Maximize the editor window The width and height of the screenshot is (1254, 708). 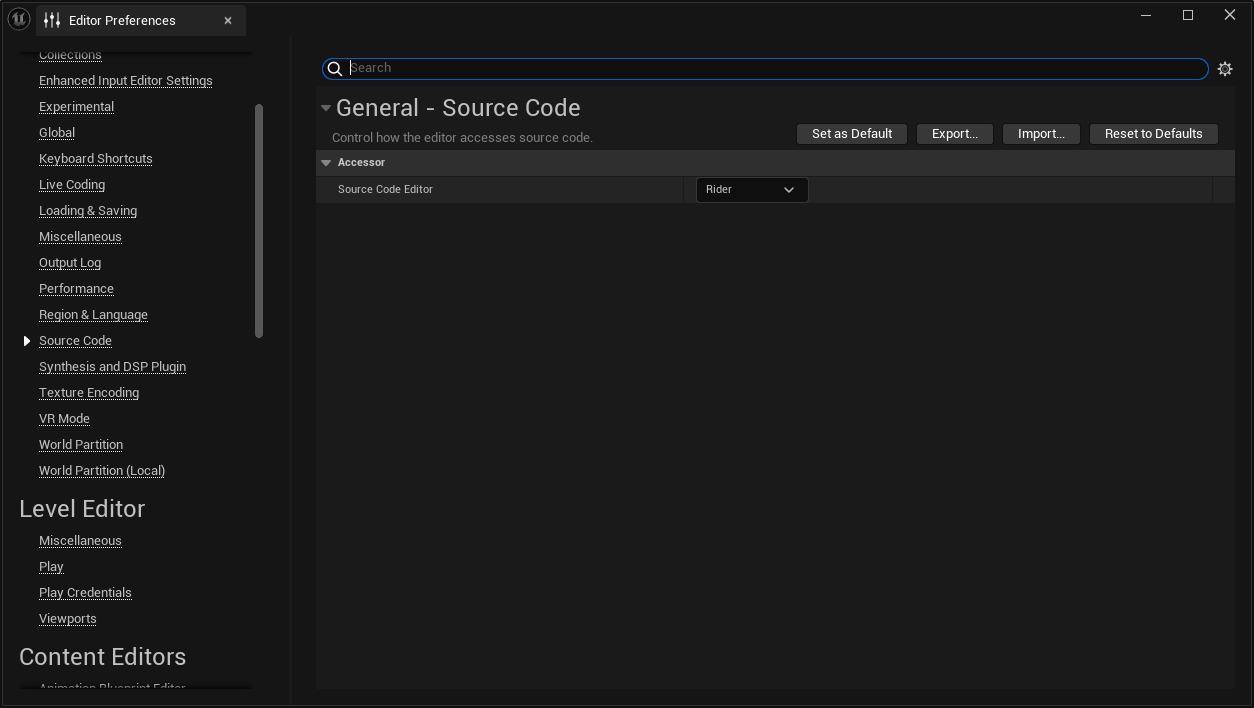click(1188, 15)
